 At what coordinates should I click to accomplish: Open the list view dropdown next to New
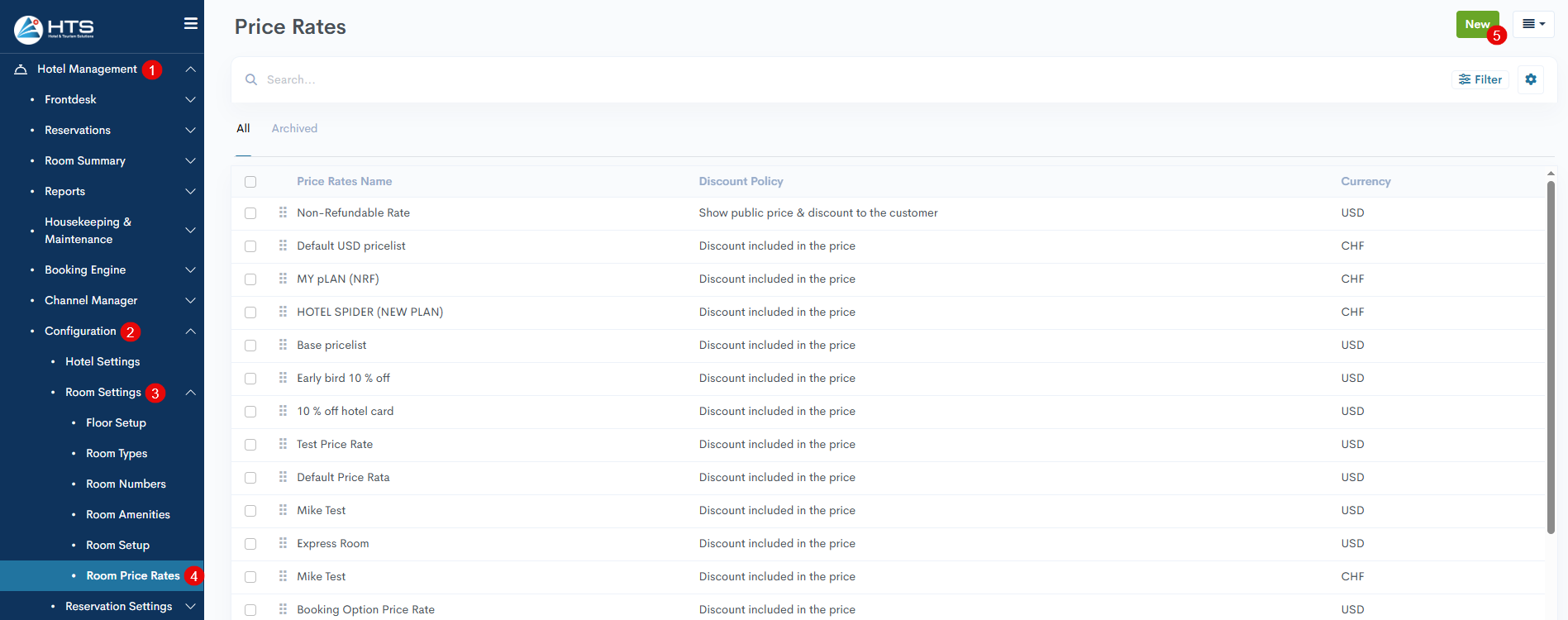click(1533, 24)
